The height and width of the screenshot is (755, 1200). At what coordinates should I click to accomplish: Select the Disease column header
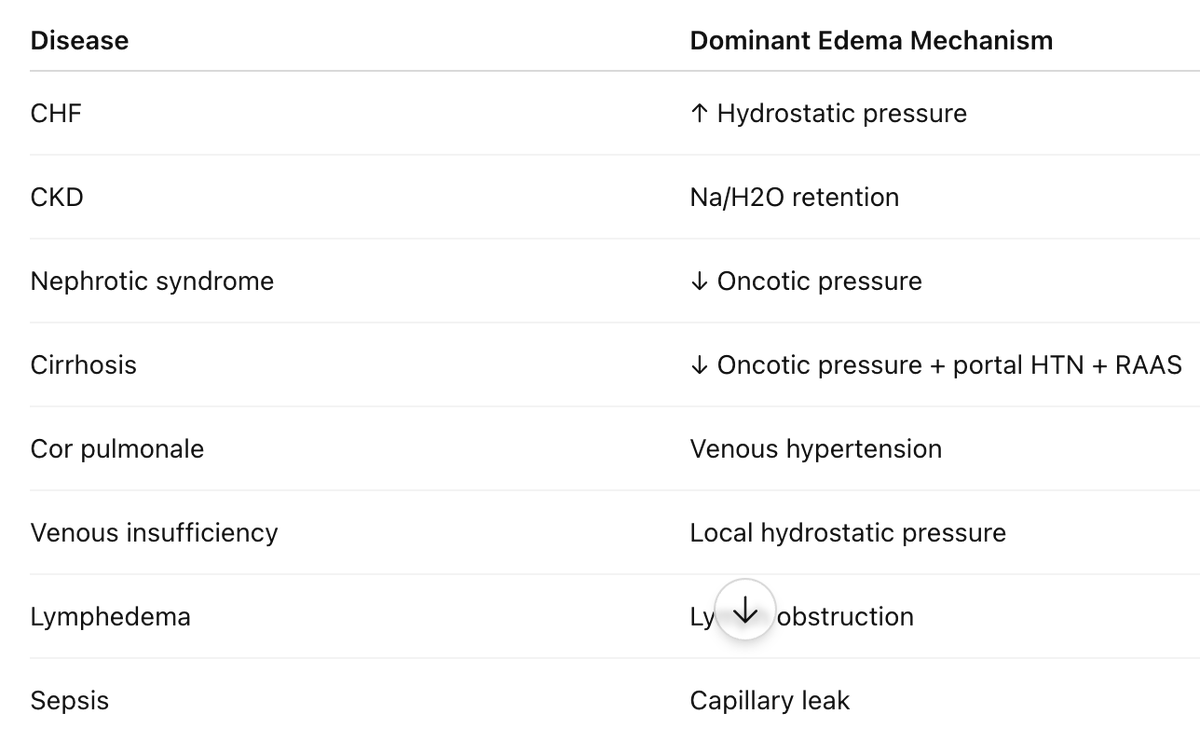[80, 41]
